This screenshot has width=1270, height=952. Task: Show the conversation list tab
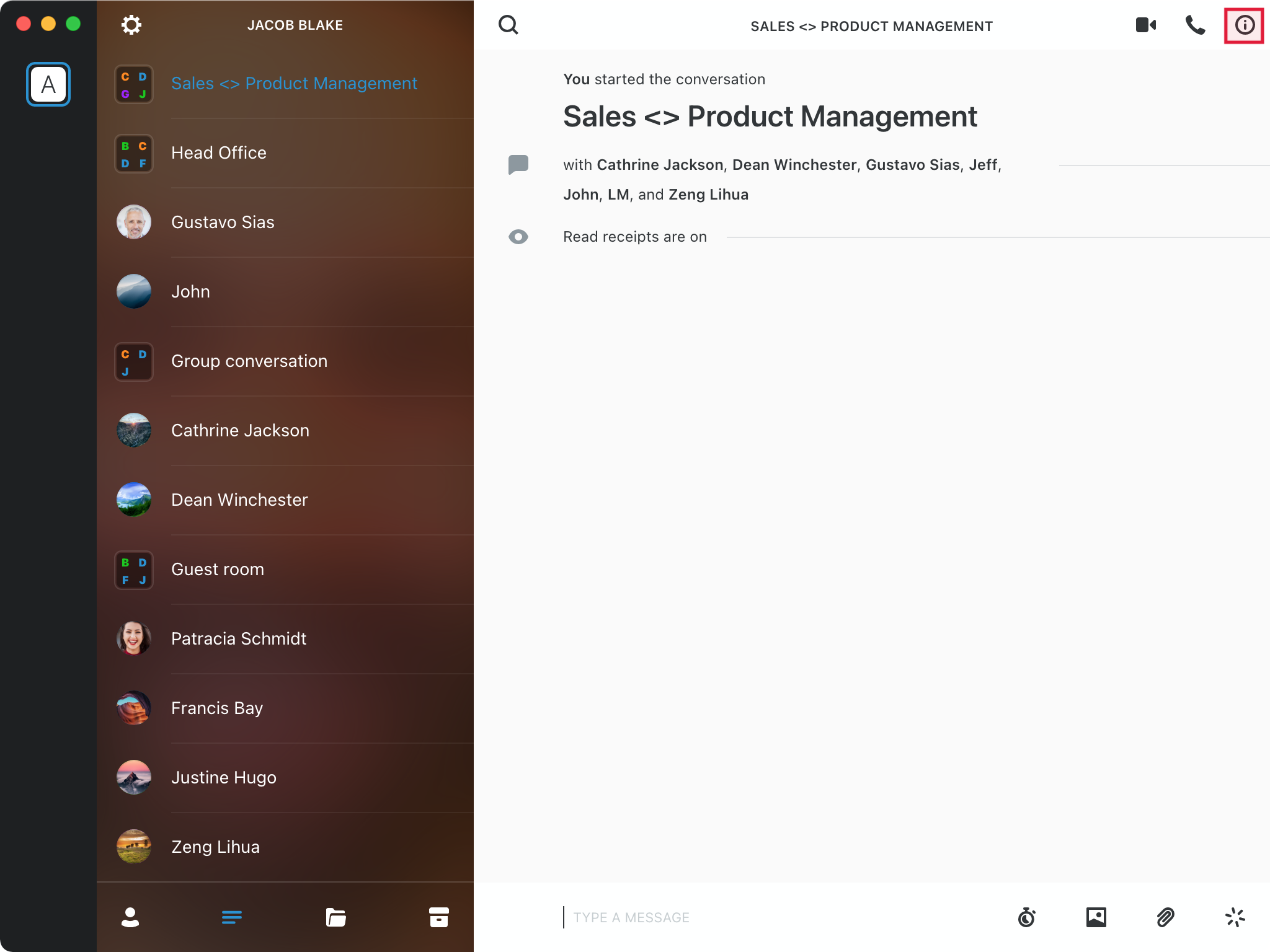tap(232, 917)
